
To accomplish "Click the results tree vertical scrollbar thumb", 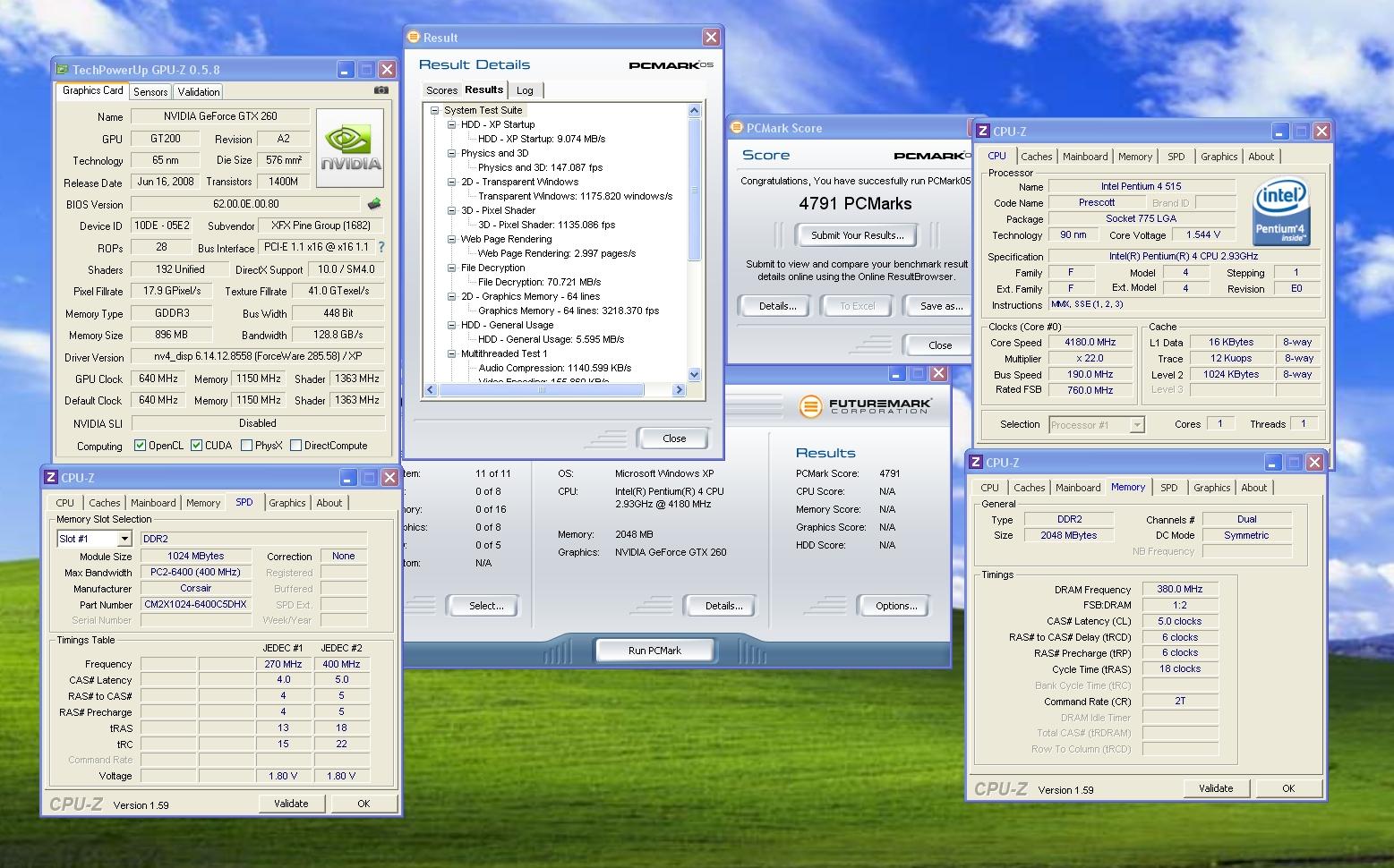I will click(x=694, y=189).
